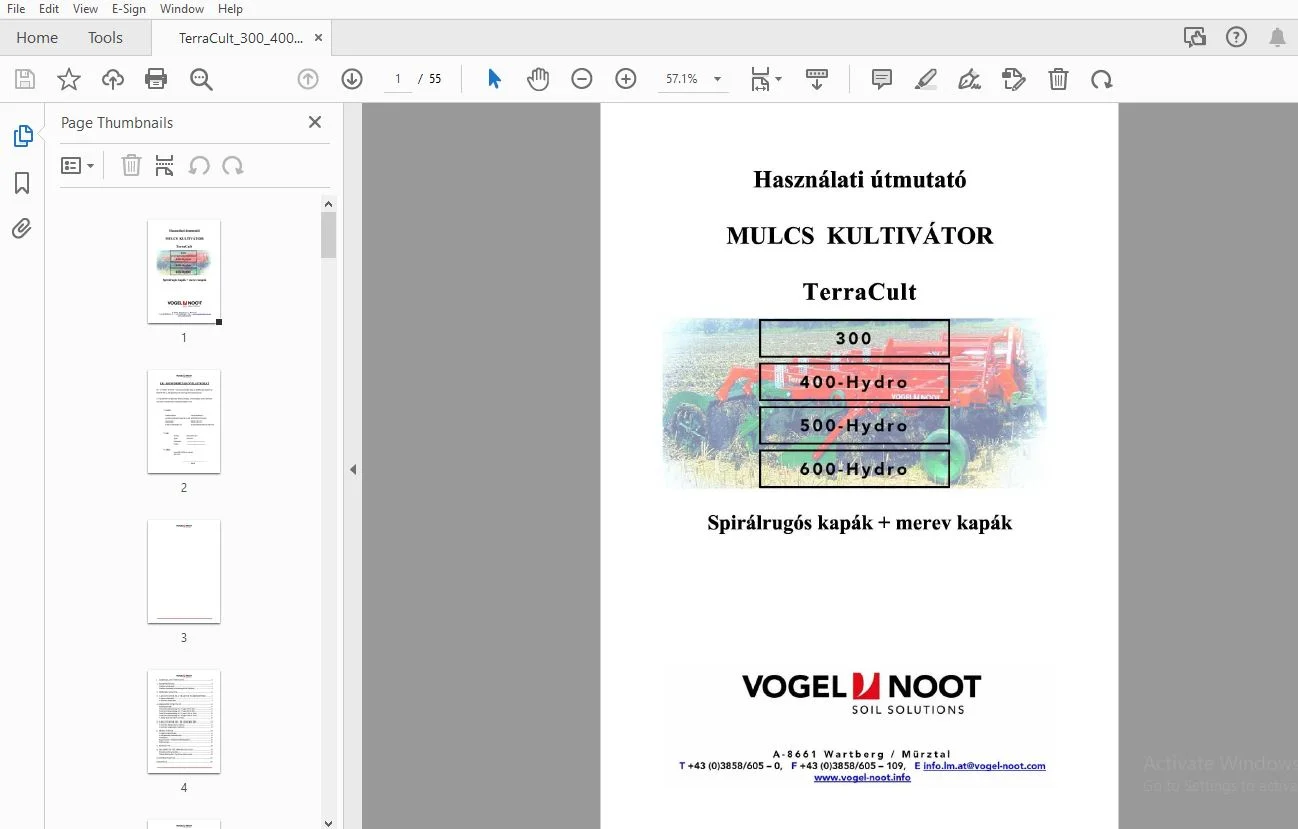Bookmark this file with the star icon
Screen dimensions: 1298x829
point(69,79)
